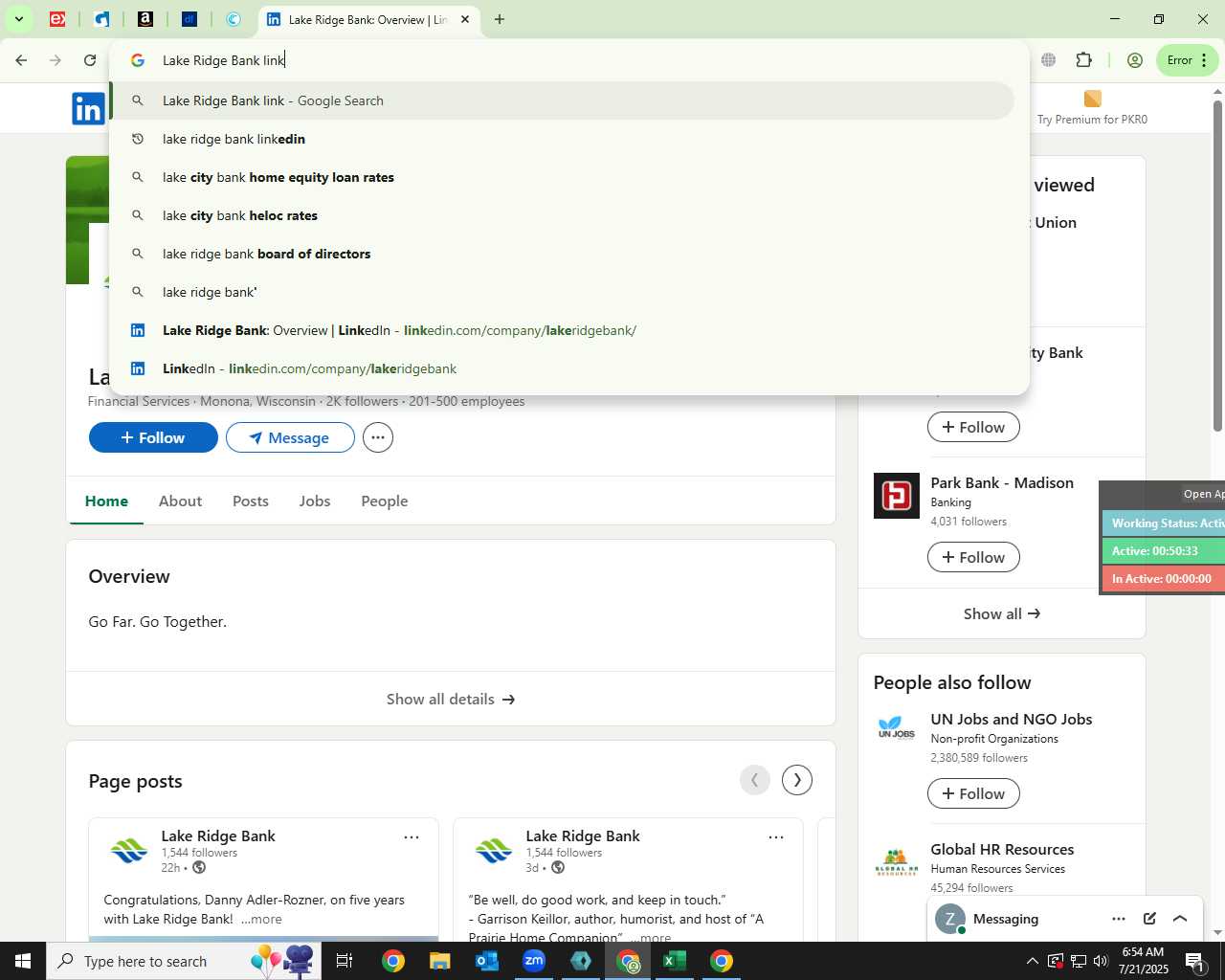1225x980 pixels.
Task: Open the Global HR Resources page
Action: click(1002, 849)
